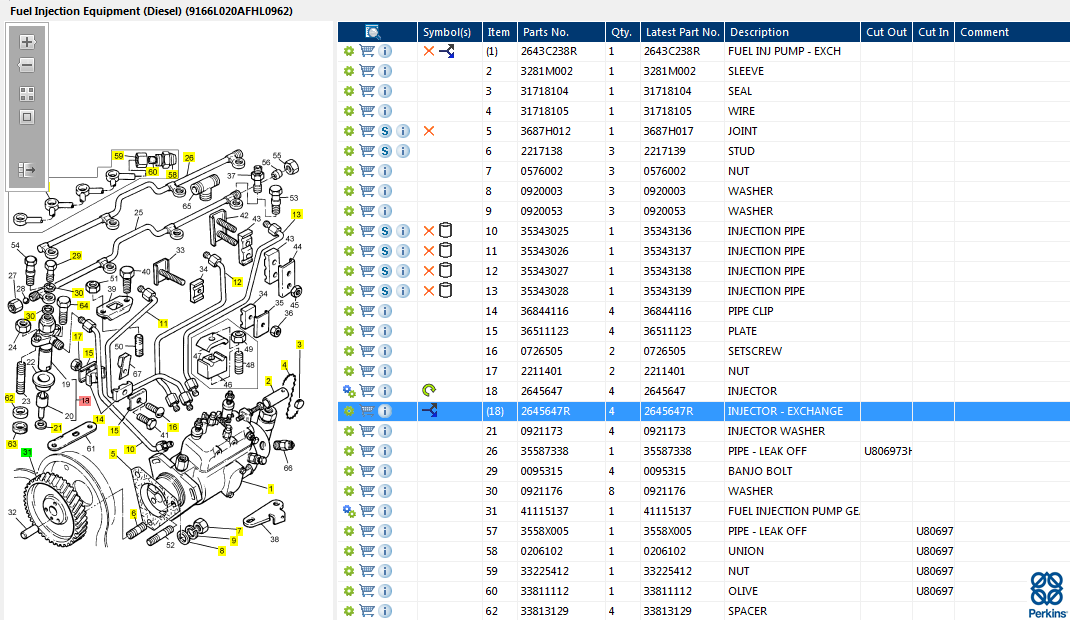The image size is (1070, 620).
Task: Click the green gear icon for SEAL row
Action: 349,91
